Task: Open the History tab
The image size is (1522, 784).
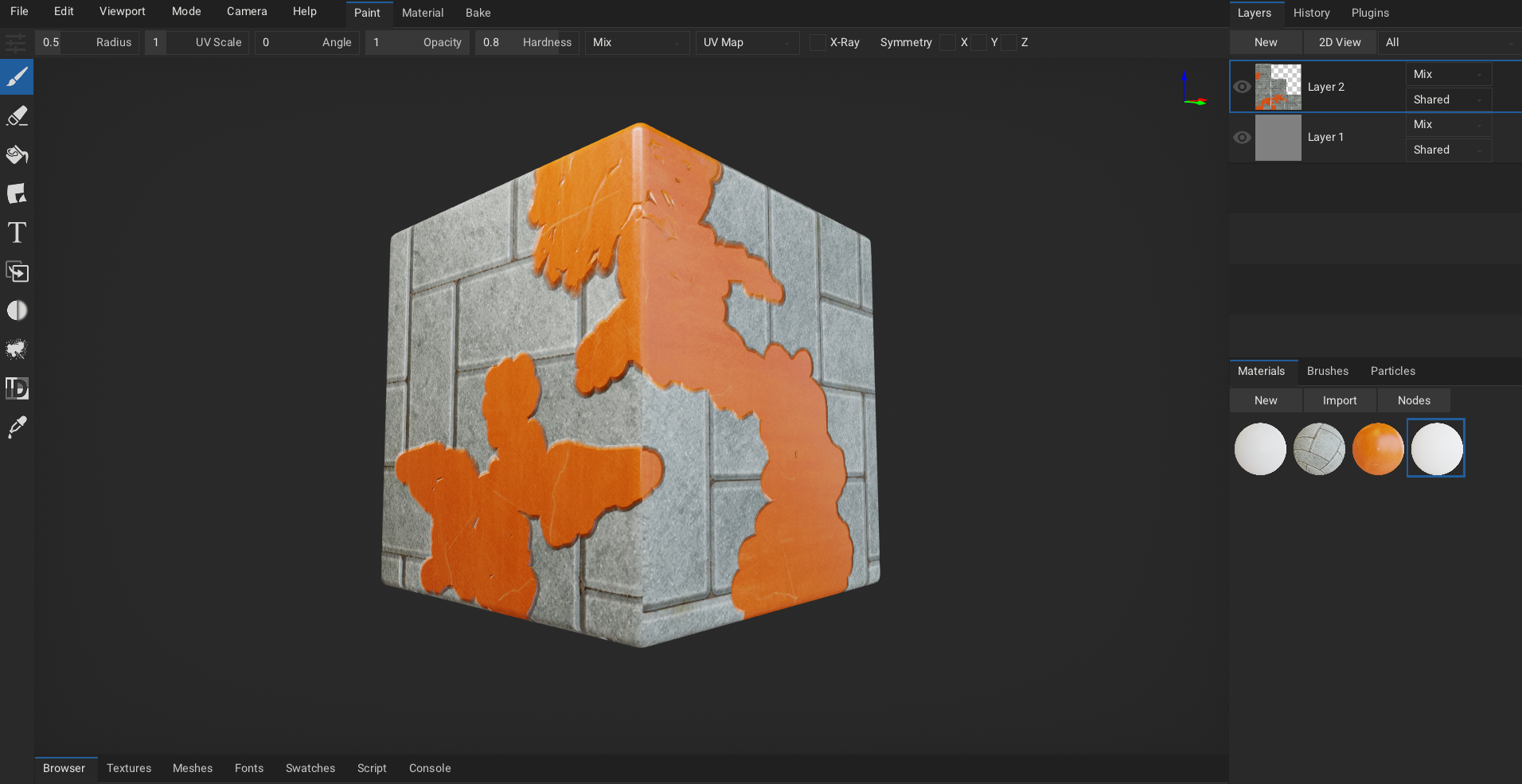Action: click(x=1311, y=13)
